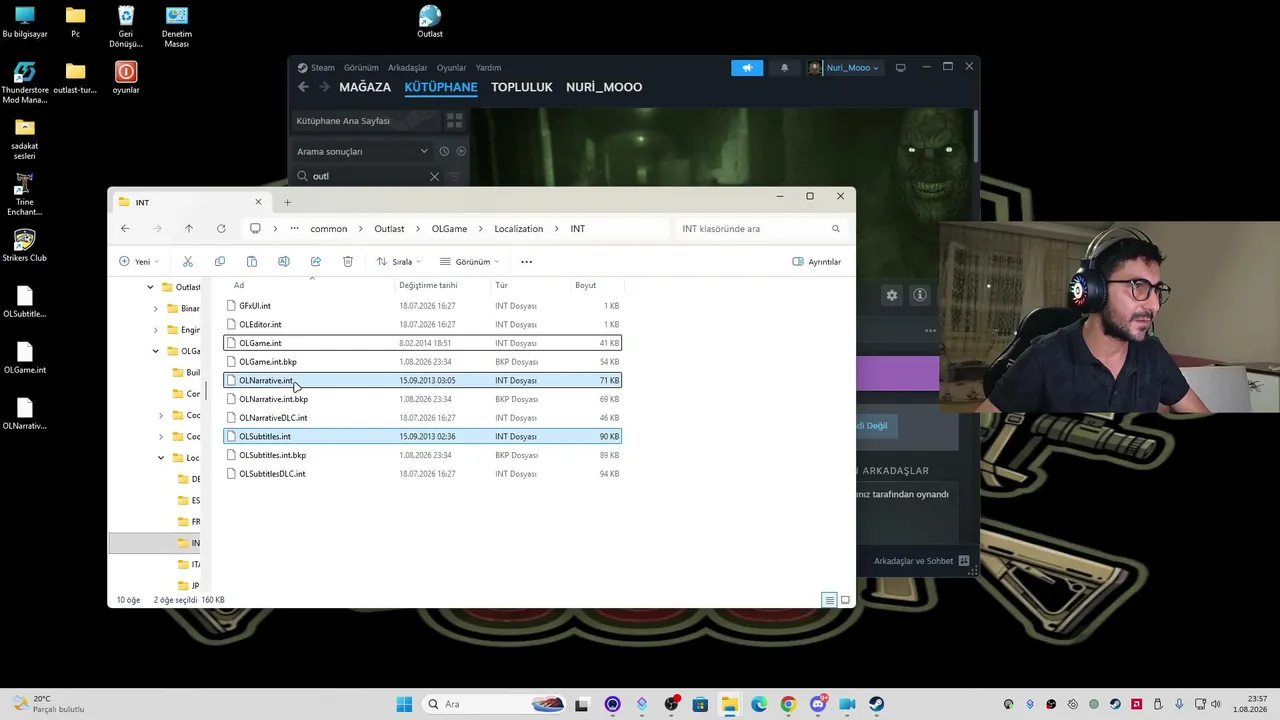The height and width of the screenshot is (720, 1280).
Task: Select the OLGame.int.bkp file
Action: (x=422, y=362)
